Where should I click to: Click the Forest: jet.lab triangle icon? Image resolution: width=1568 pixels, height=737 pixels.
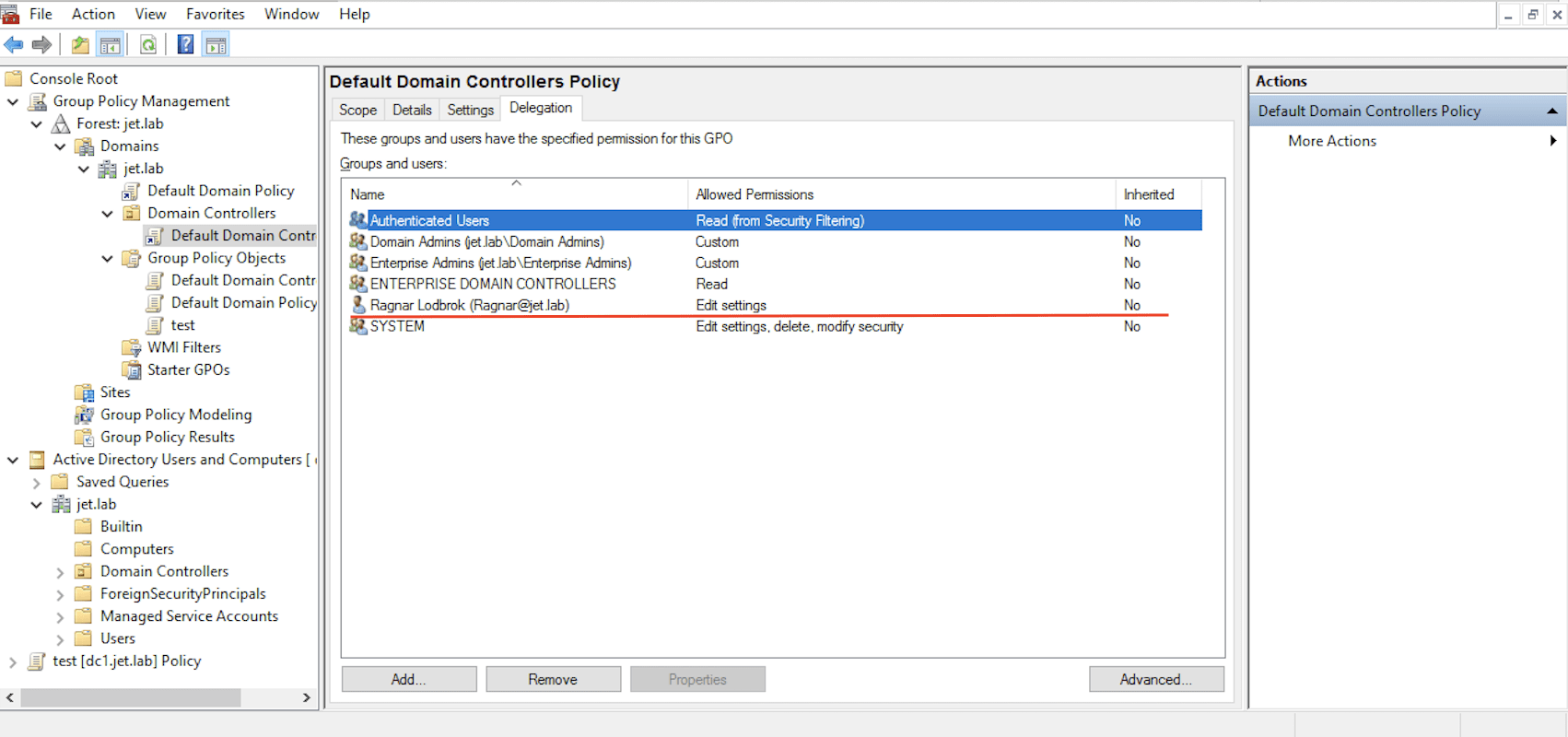(61, 123)
